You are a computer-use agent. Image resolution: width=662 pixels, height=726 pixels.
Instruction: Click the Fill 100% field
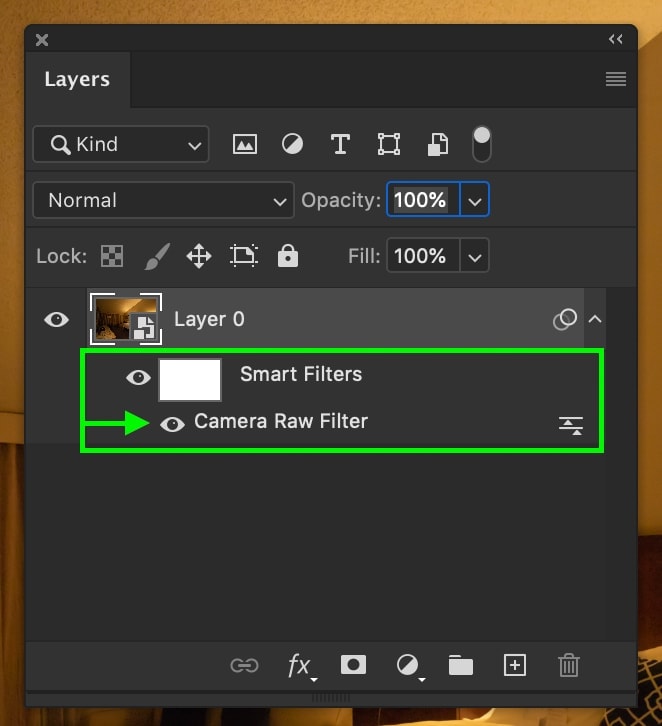pos(423,256)
